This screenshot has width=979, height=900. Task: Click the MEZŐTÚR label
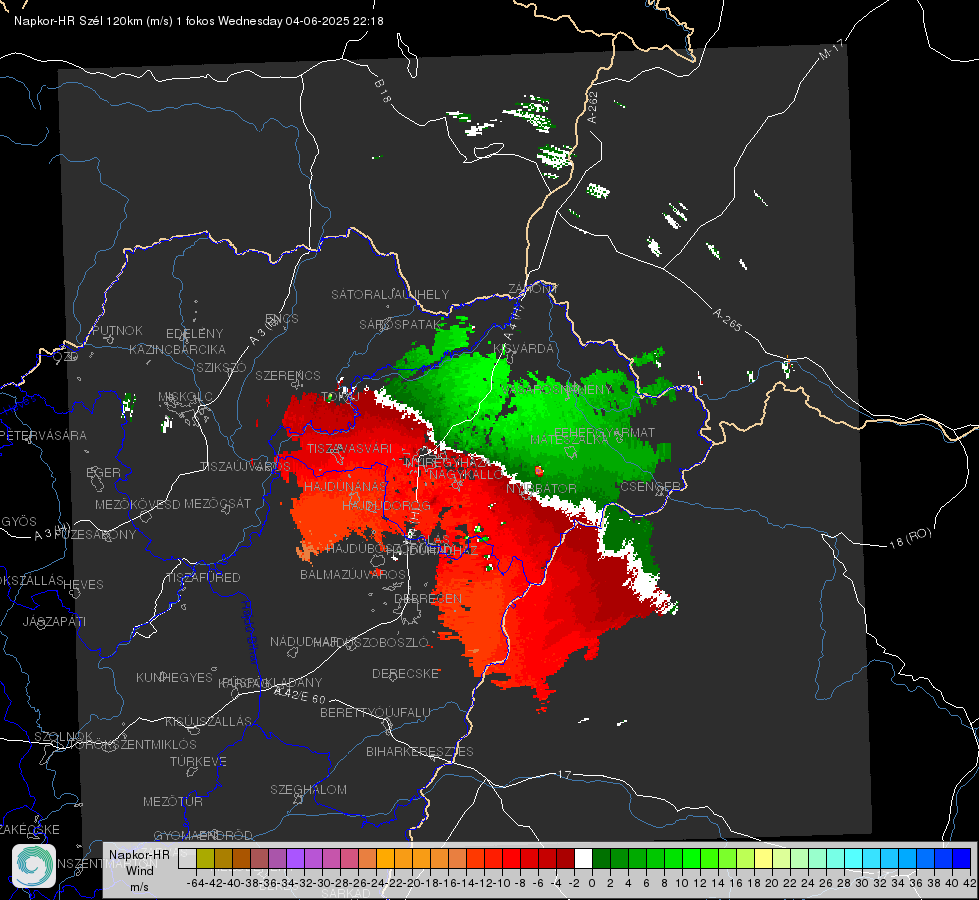(172, 801)
